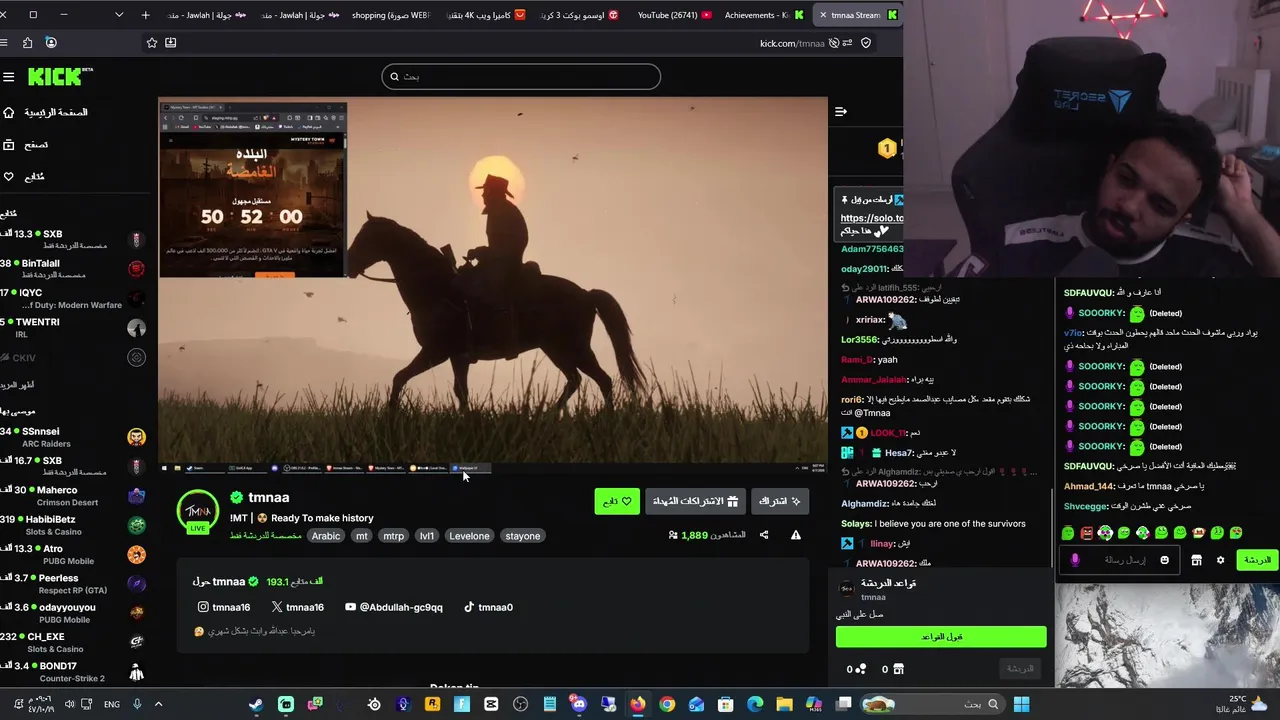Open TWENTRI IRL channel
The image size is (1280, 720).
73,328
